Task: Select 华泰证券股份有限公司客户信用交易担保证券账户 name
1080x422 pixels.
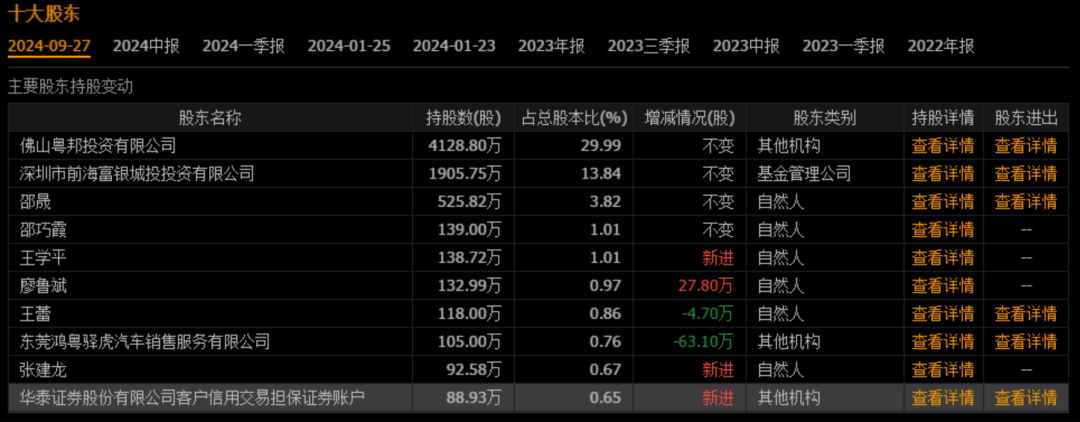Action: tap(191, 397)
